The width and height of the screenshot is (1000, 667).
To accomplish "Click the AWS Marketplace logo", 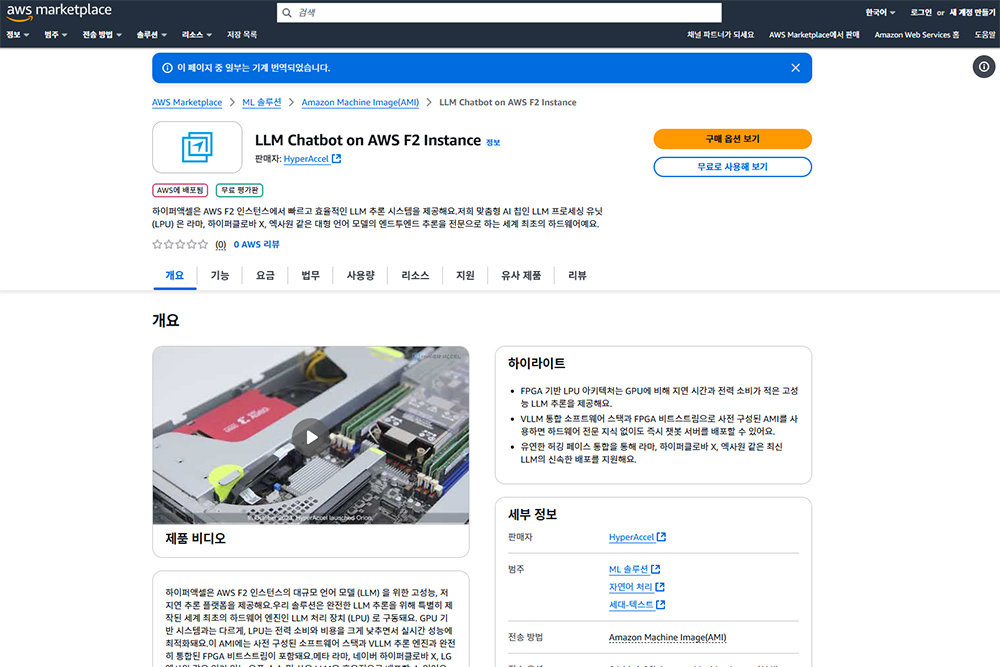I will tap(58, 11).
